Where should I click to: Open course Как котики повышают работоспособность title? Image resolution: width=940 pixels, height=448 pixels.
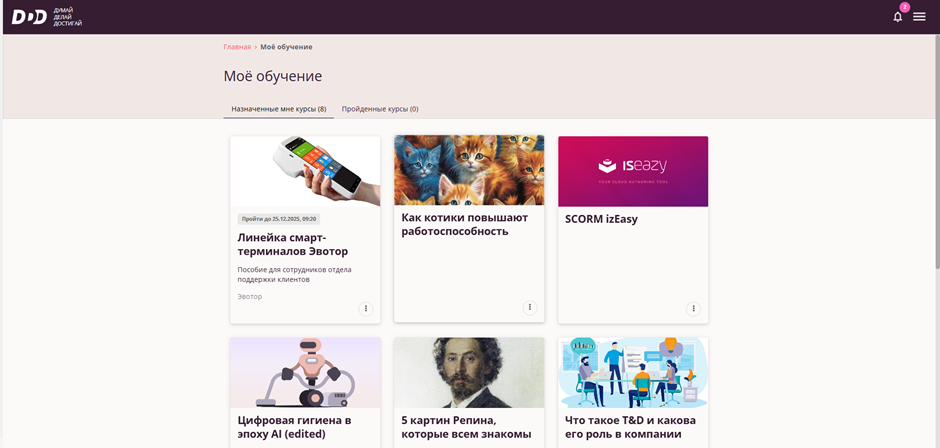pyautogui.click(x=463, y=224)
